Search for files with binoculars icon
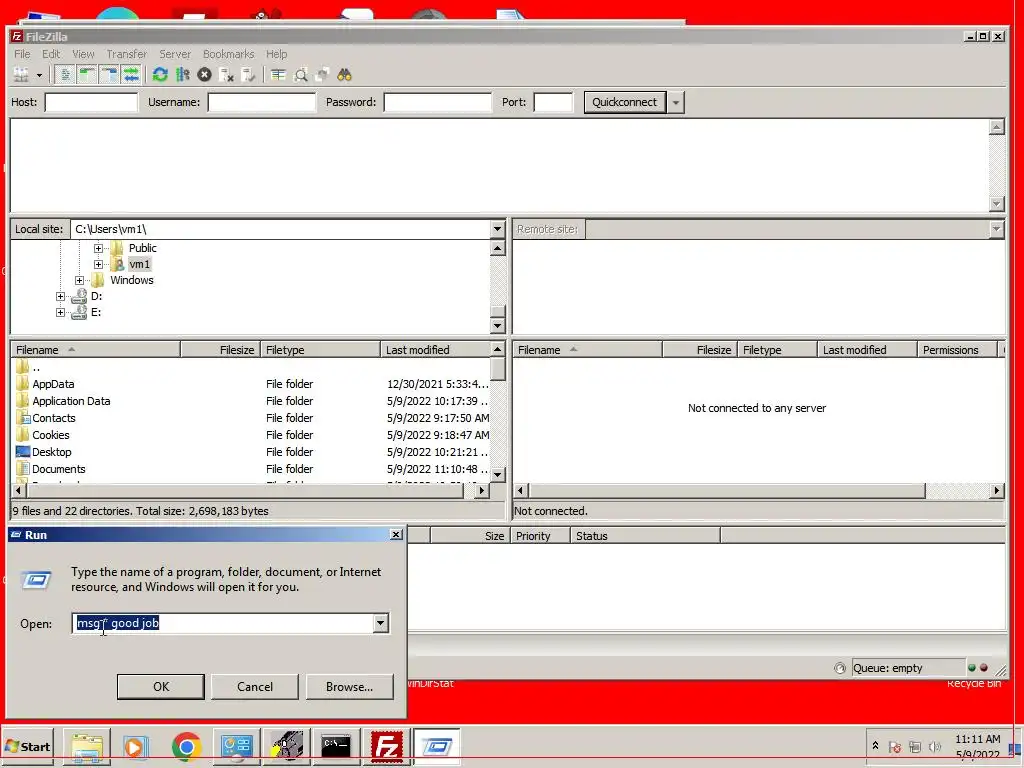 (x=344, y=75)
